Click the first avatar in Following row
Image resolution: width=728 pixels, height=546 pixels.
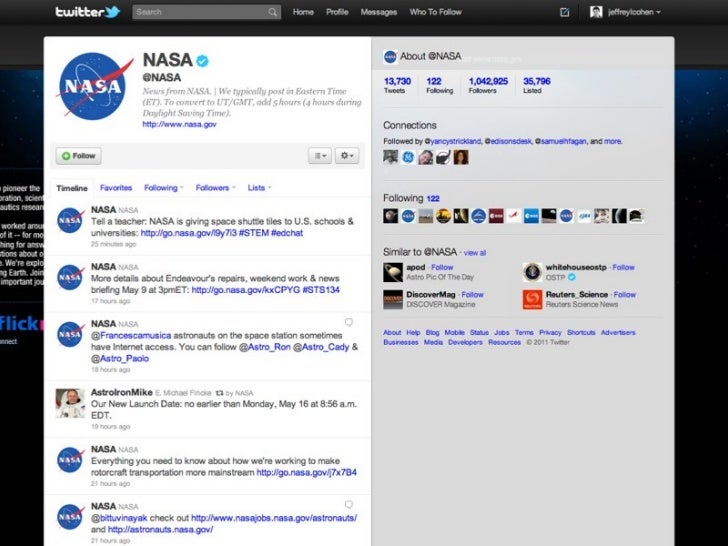tap(390, 216)
